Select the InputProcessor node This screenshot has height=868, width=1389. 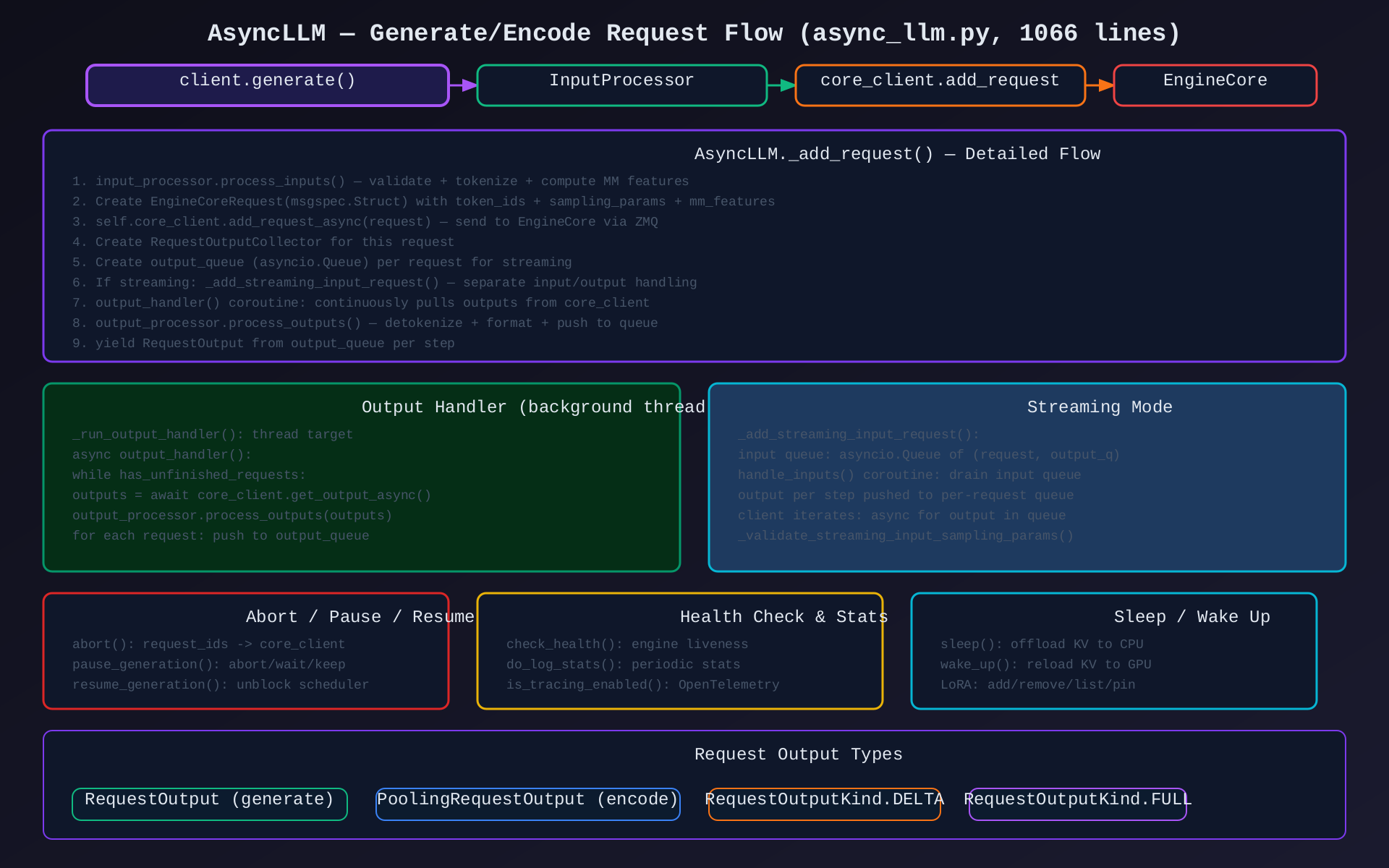click(621, 85)
